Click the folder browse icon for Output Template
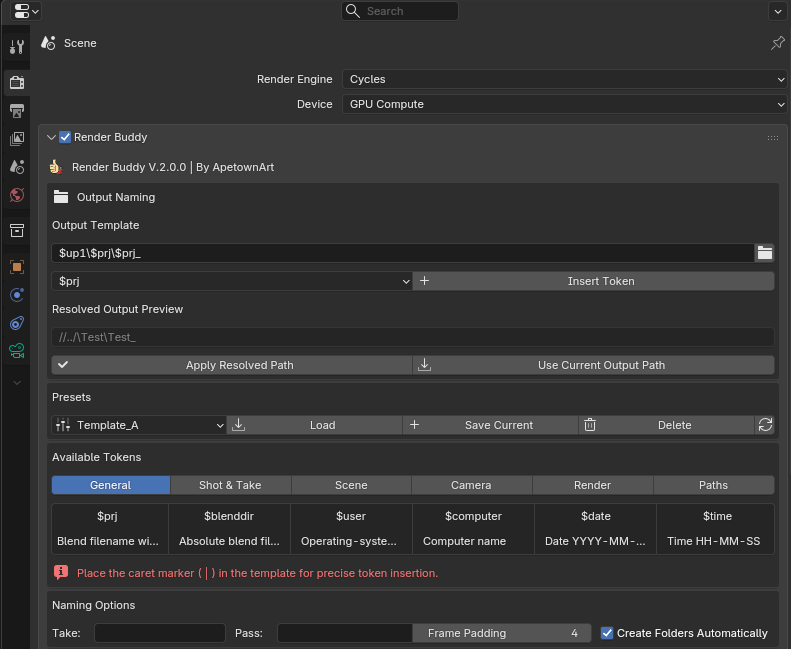791x649 pixels. pos(764,253)
